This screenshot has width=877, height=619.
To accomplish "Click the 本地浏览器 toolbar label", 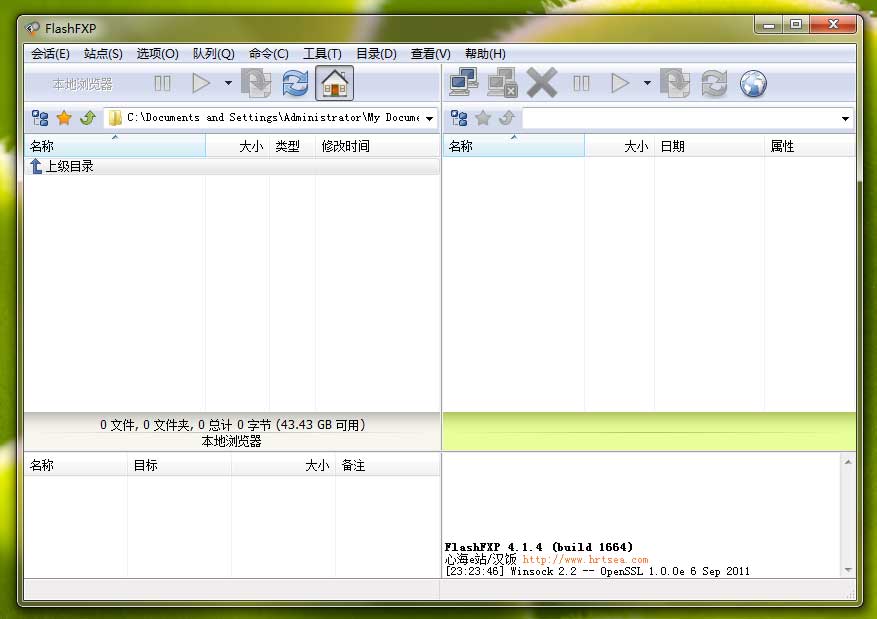I will (x=82, y=84).
